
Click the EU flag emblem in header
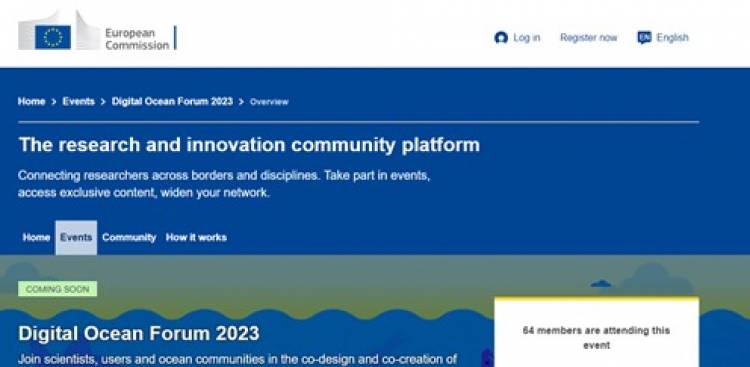pyautogui.click(x=53, y=37)
